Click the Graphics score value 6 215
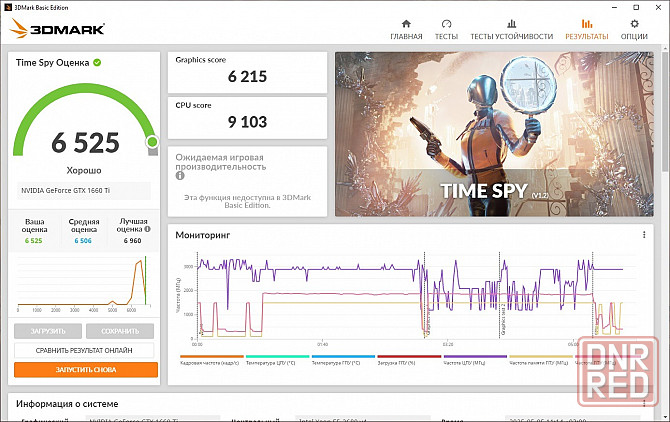Screen dimensions: 670x422 click(247, 76)
